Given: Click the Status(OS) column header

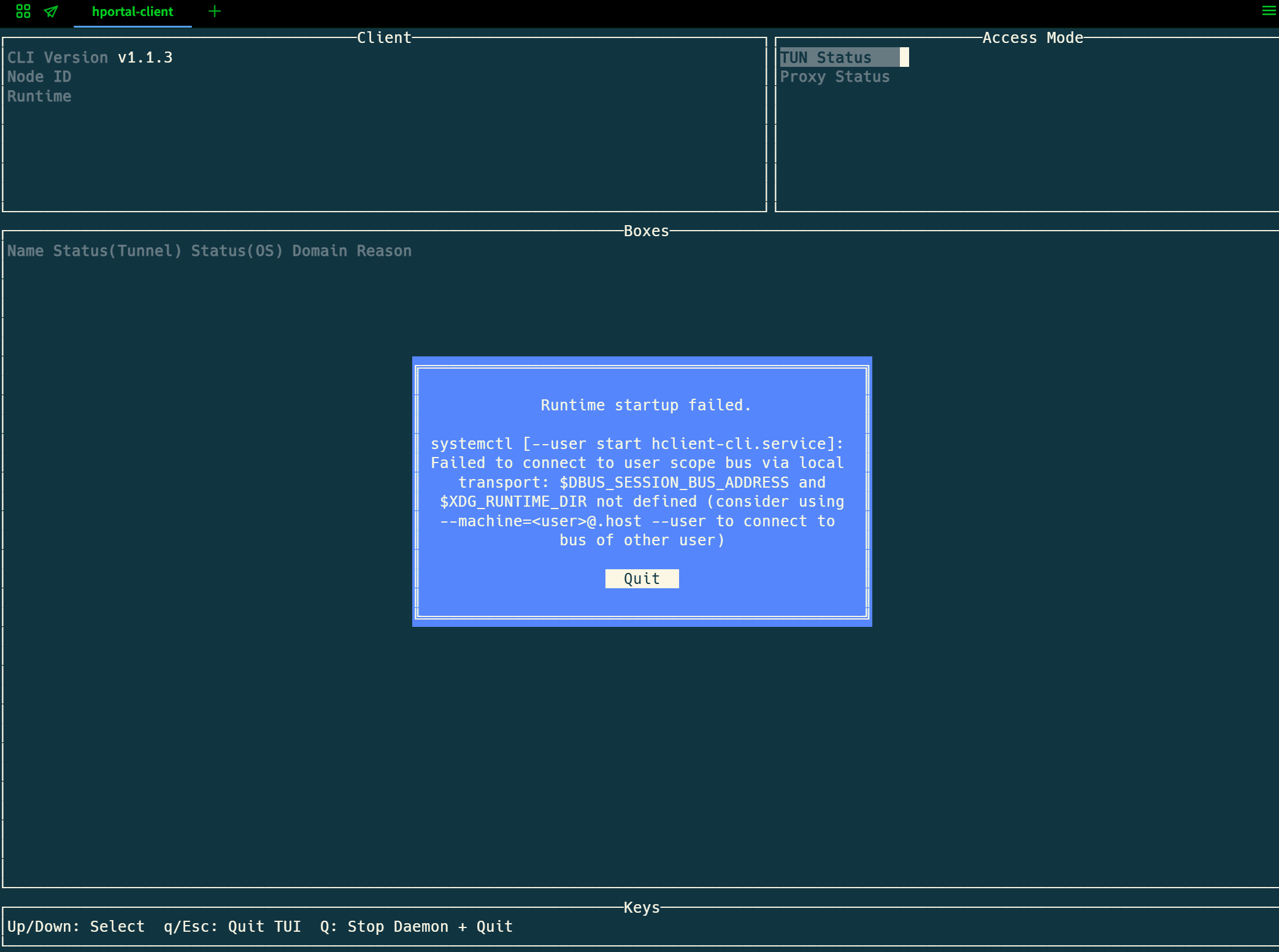Looking at the screenshot, I should [237, 251].
